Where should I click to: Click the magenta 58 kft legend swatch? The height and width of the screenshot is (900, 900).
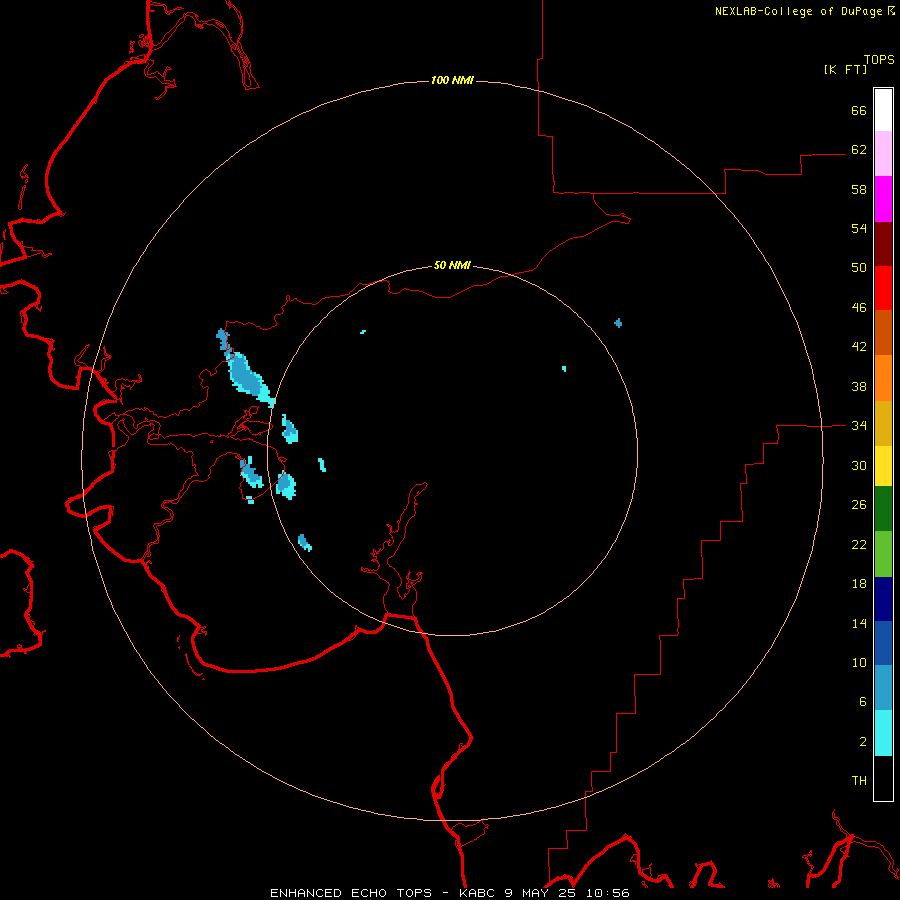883,199
